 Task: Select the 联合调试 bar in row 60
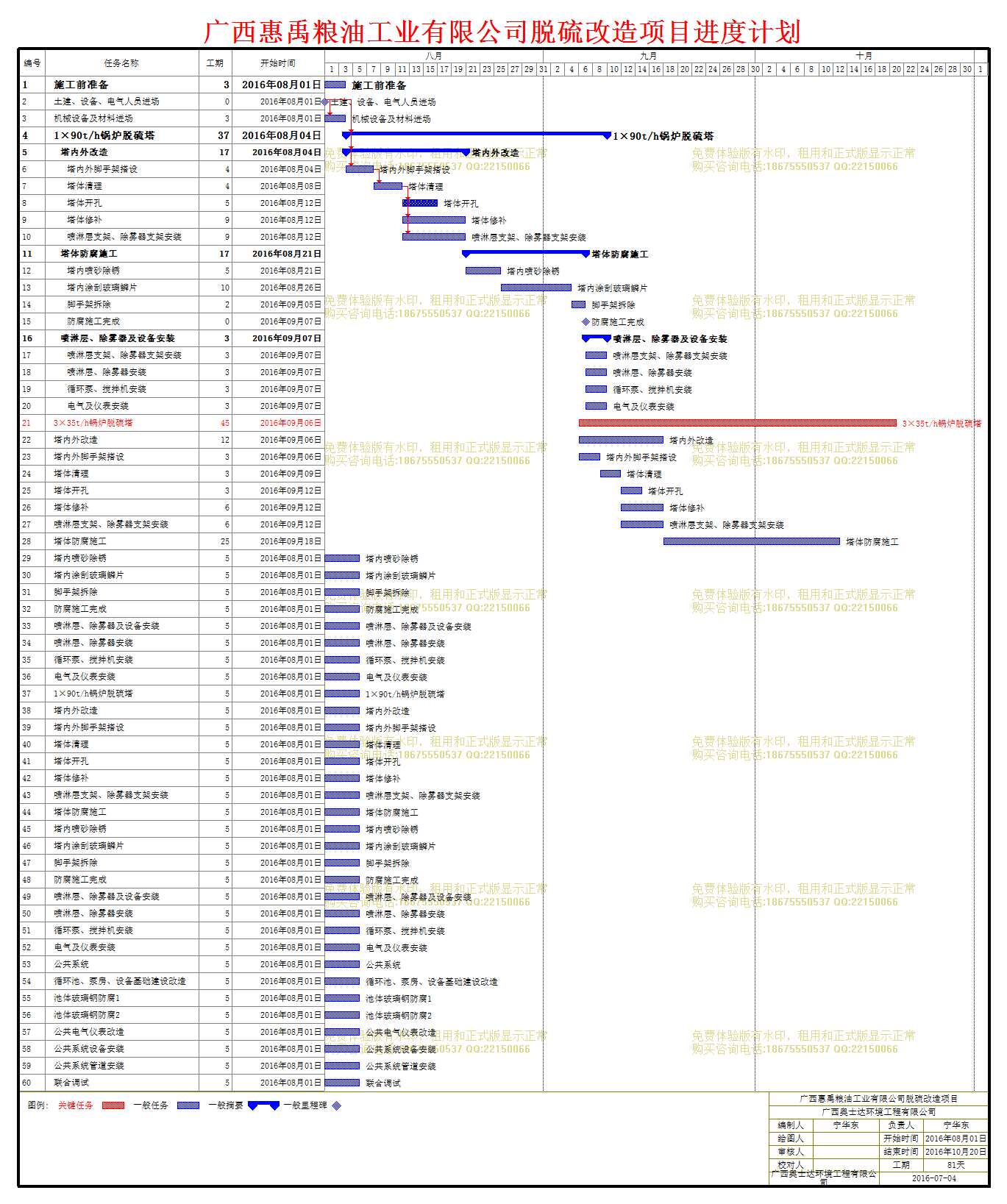[343, 1083]
